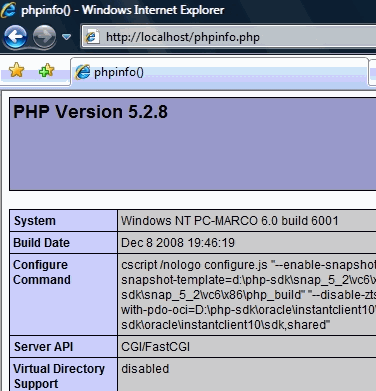
Task: Select the phpinfo() browser tab
Action: (x=219, y=72)
